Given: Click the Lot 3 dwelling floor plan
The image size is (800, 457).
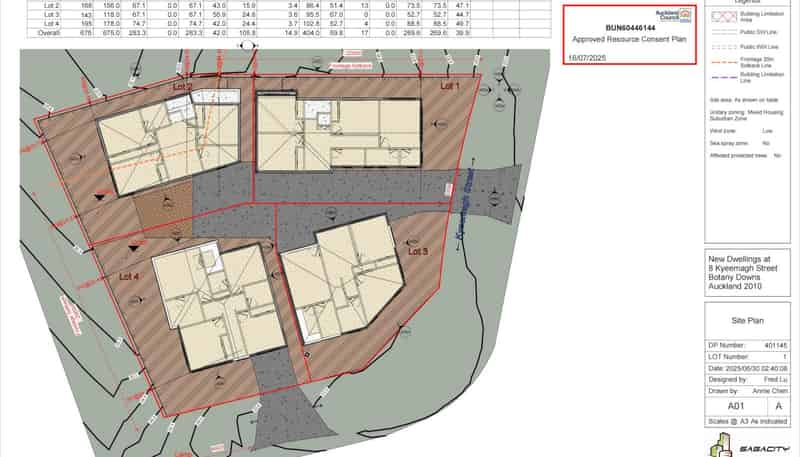Looking at the screenshot, I should coord(343,280).
